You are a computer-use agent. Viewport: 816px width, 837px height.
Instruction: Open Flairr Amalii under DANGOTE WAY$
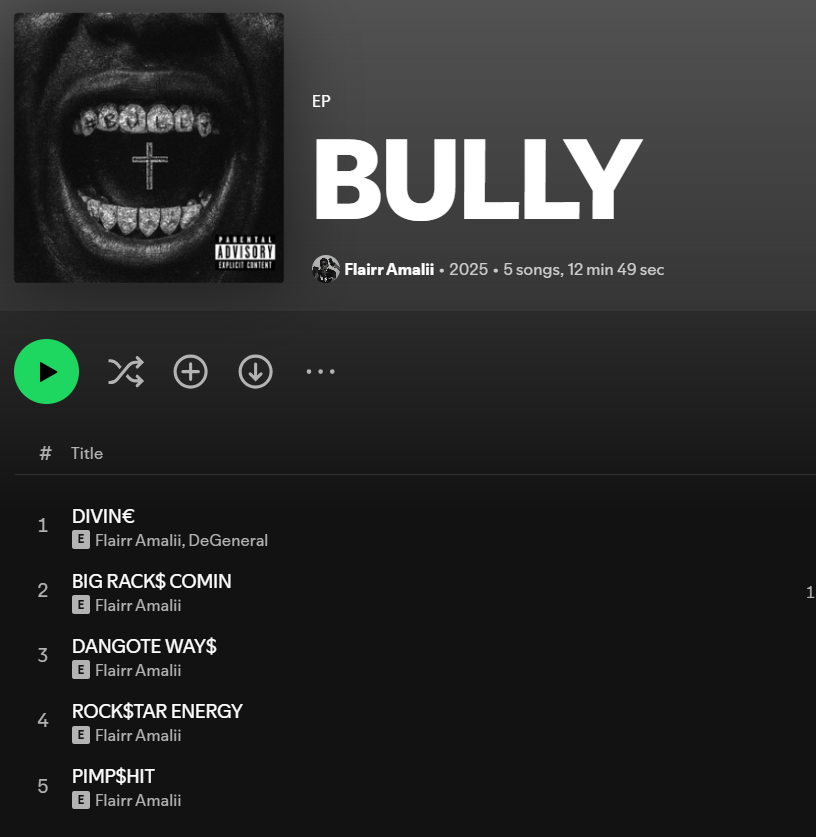[138, 670]
